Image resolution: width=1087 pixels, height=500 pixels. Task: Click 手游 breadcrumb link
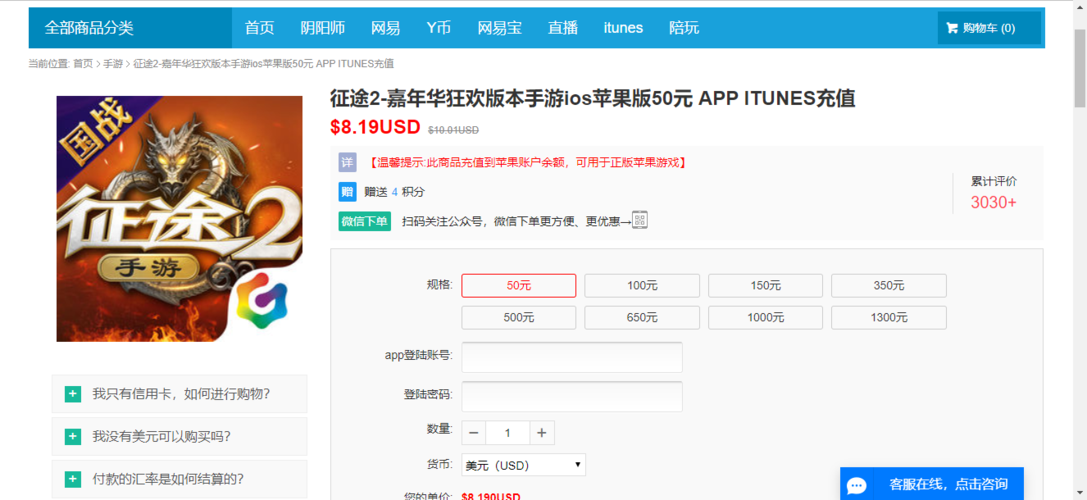pos(114,64)
